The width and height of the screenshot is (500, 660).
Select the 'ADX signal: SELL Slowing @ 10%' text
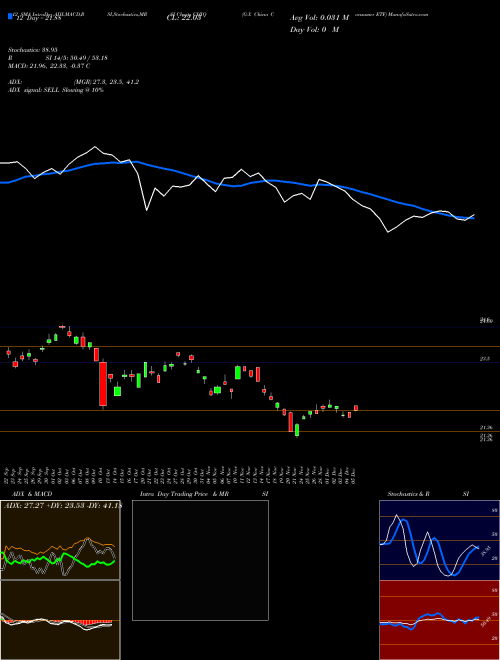(56, 90)
